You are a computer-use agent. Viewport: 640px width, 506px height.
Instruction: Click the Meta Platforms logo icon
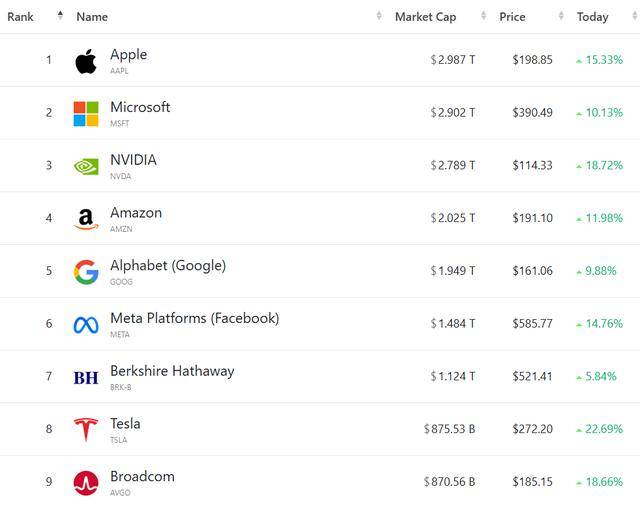point(86,325)
